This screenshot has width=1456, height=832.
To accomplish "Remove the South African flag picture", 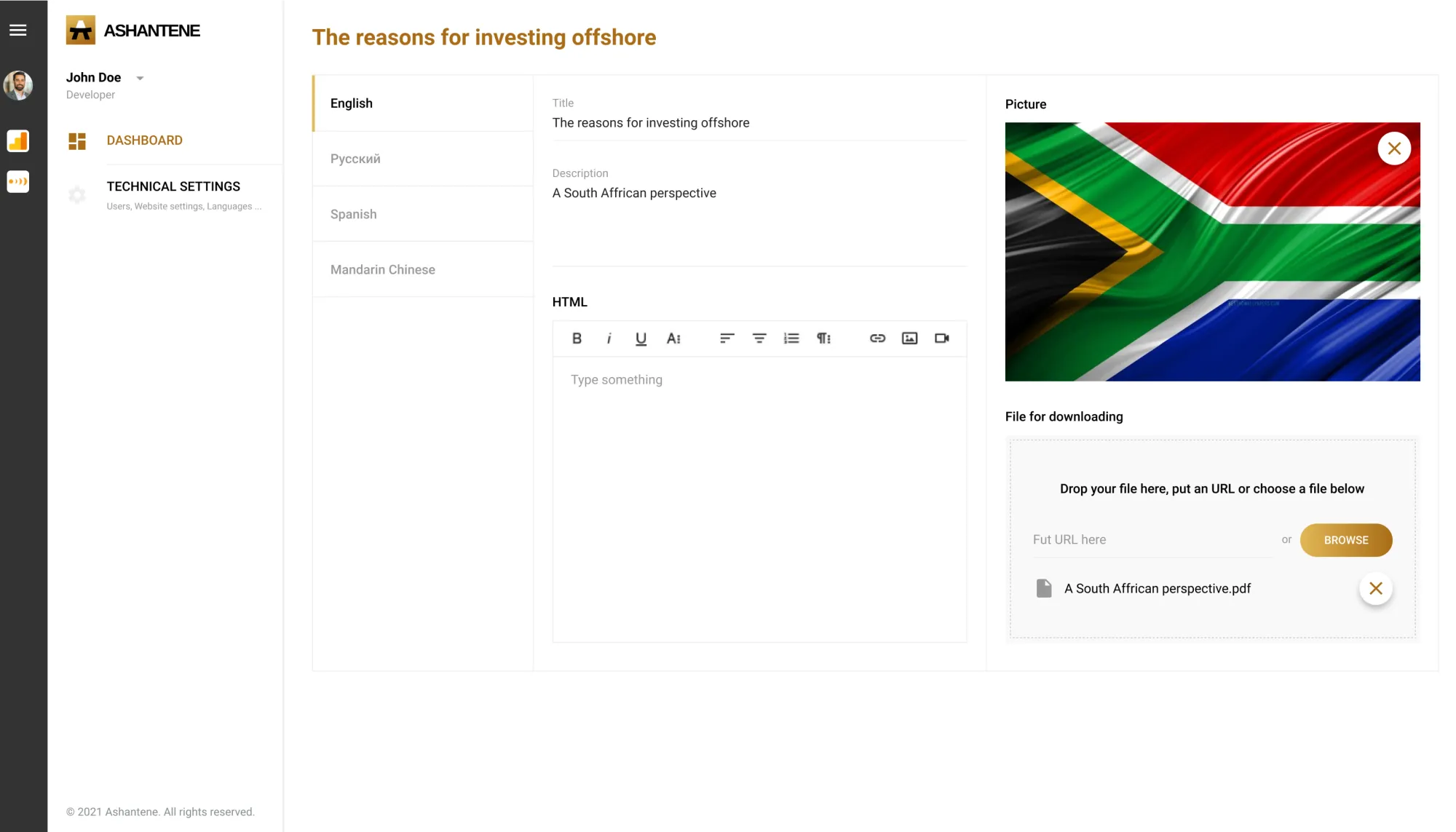I will click(x=1394, y=148).
